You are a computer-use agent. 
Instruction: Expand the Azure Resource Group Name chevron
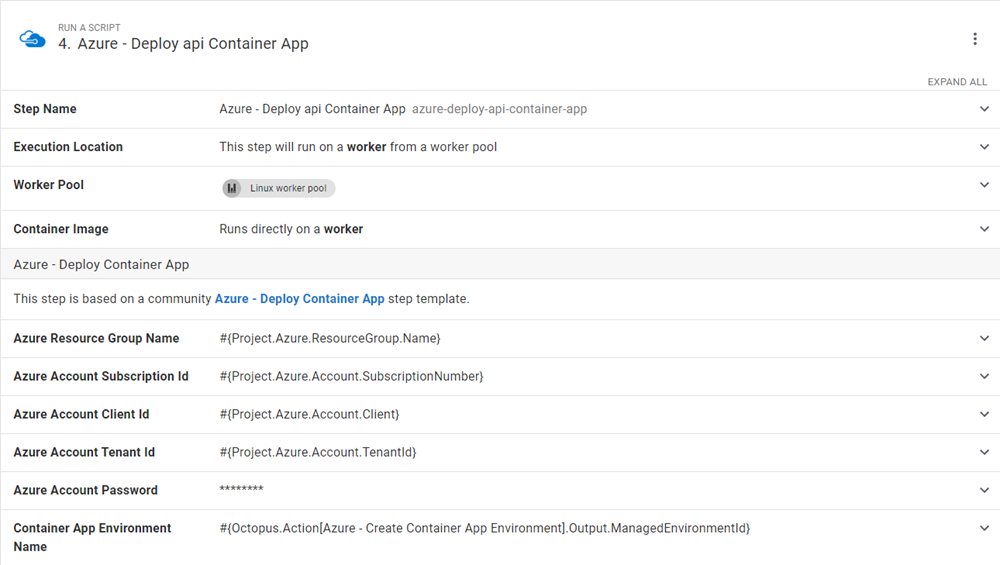(x=984, y=338)
